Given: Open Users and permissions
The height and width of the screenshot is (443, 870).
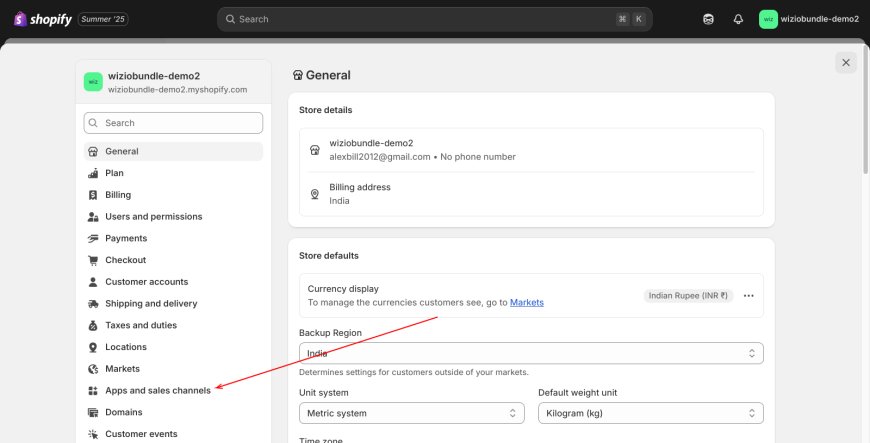Looking at the screenshot, I should pyautogui.click(x=173, y=217).
